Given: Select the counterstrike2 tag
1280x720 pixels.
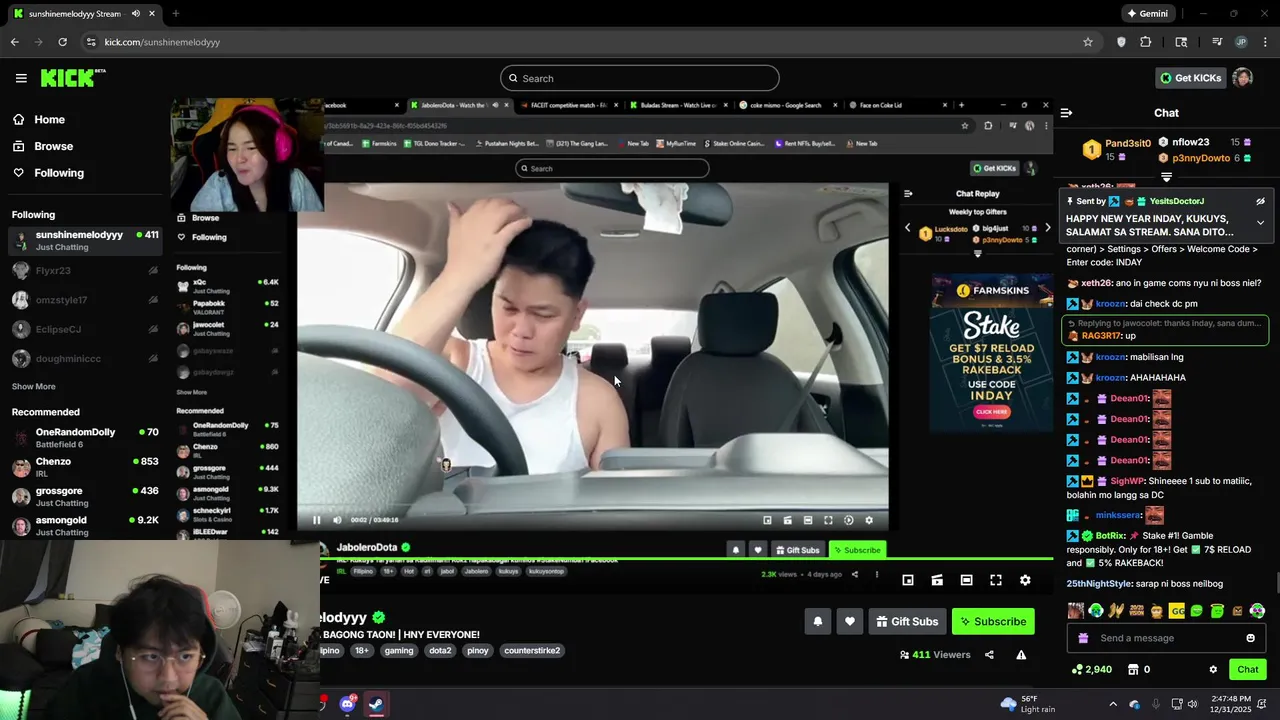Looking at the screenshot, I should point(532,650).
